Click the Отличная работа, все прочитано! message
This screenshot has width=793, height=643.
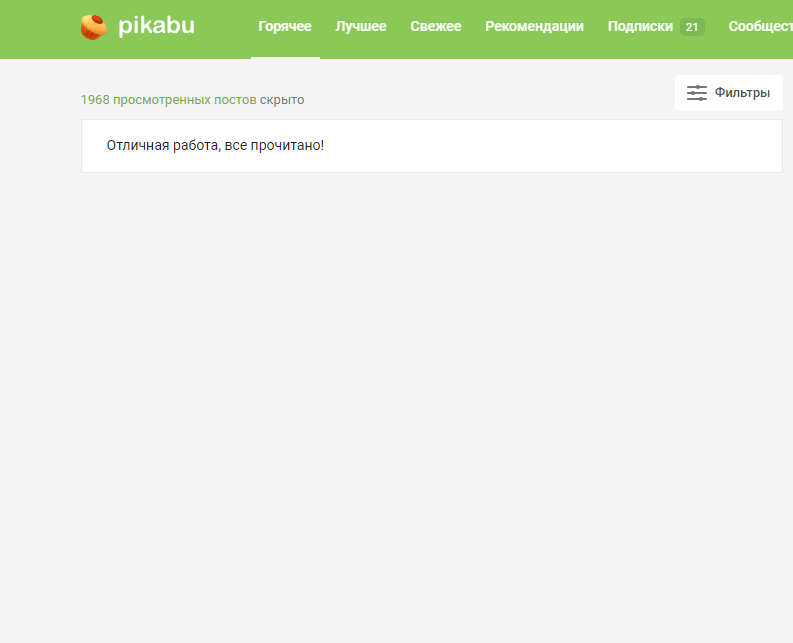pos(215,146)
